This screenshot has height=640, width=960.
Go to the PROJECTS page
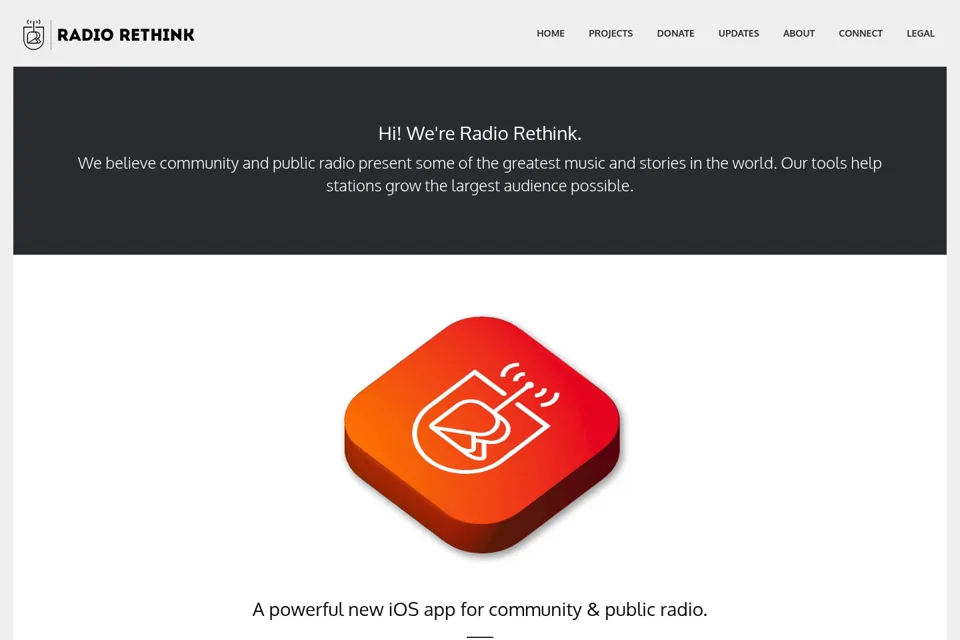[x=610, y=34]
